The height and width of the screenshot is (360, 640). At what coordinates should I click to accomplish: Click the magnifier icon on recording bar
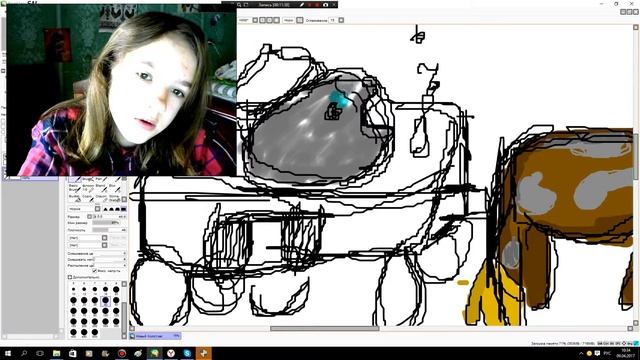(x=239, y=4)
